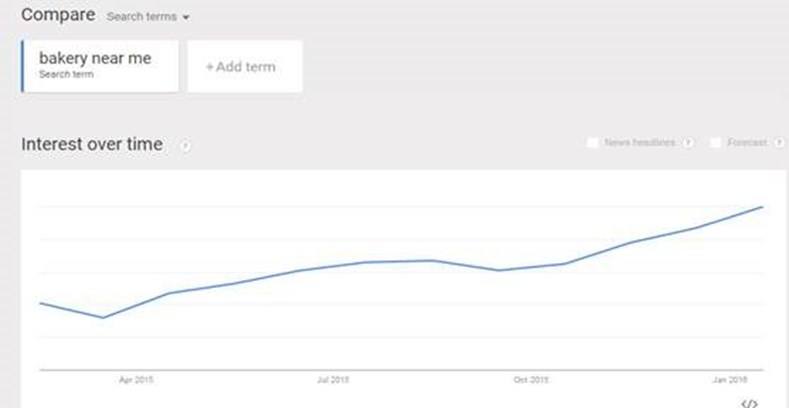Click the trend line's lowest dip near start
Viewport: 789px width, 408px height.
click(x=103, y=317)
